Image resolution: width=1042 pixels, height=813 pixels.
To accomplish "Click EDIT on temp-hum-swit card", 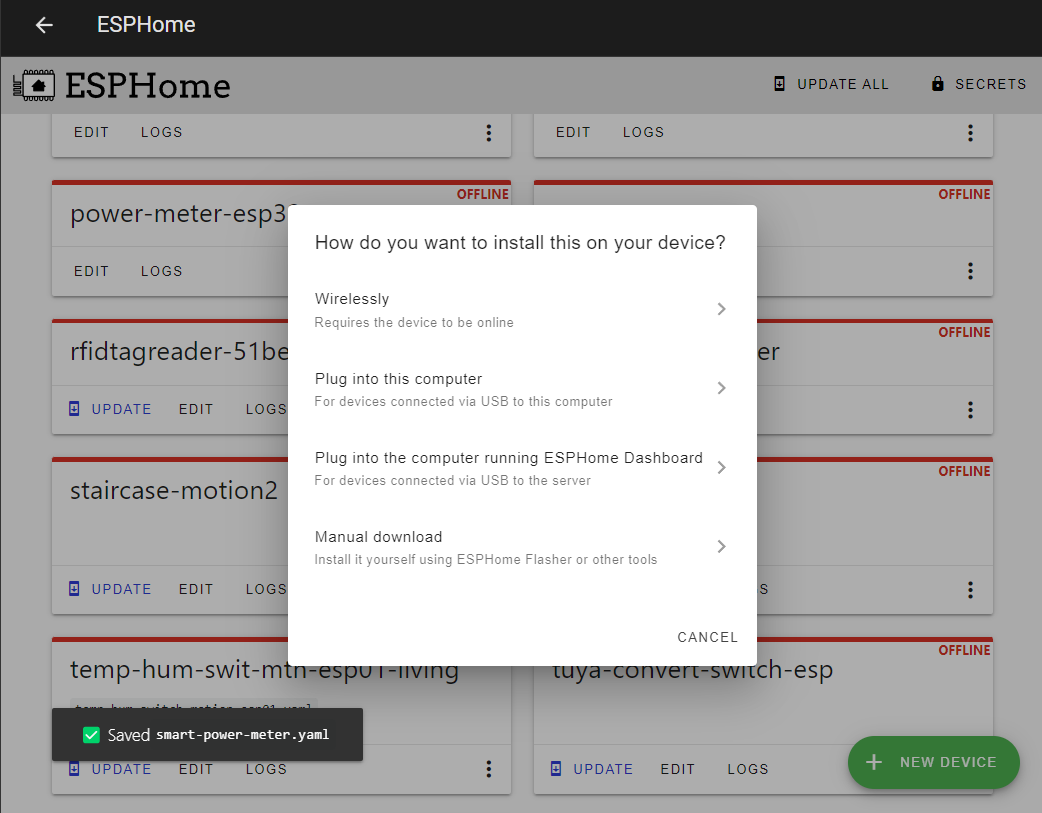I will pos(196,769).
